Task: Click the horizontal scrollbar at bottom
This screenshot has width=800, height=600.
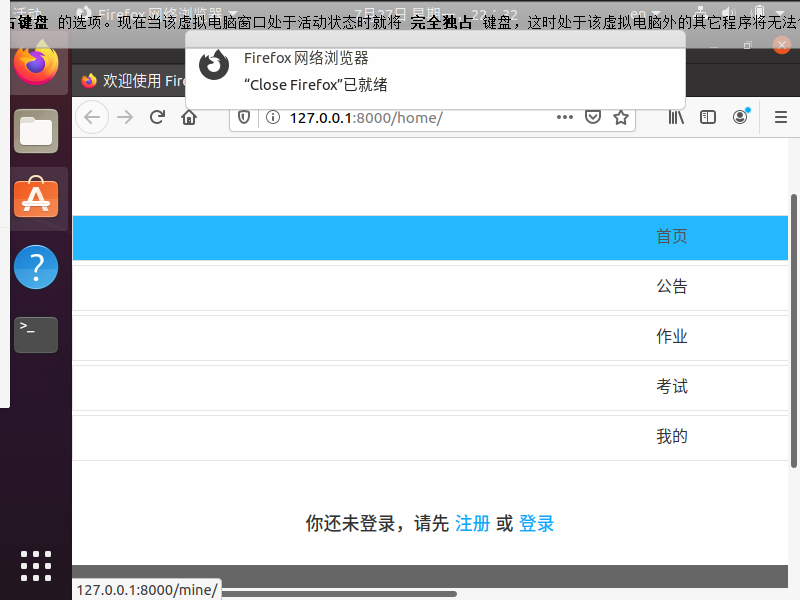Action: [337, 594]
